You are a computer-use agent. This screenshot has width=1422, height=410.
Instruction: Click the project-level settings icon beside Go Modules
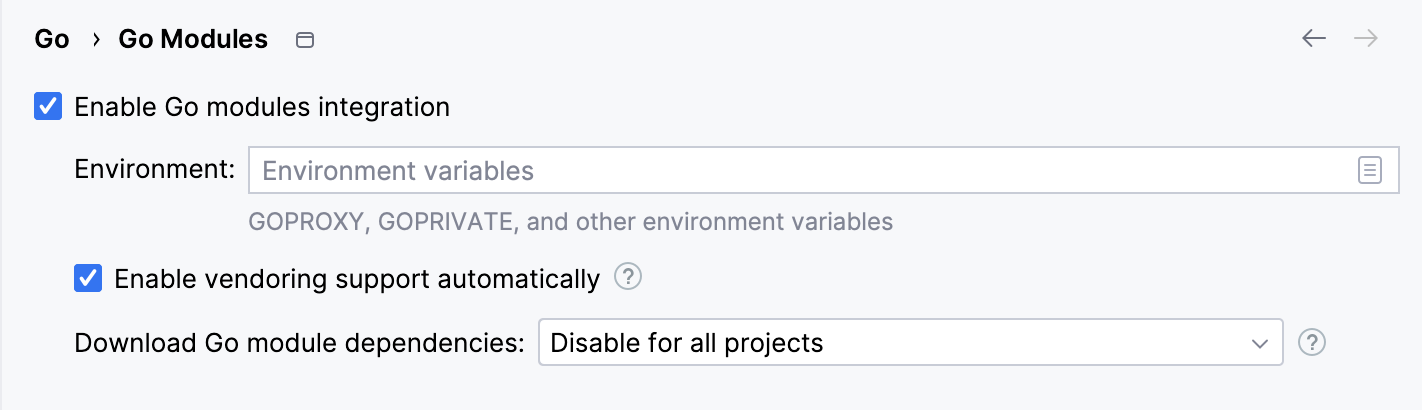[305, 40]
